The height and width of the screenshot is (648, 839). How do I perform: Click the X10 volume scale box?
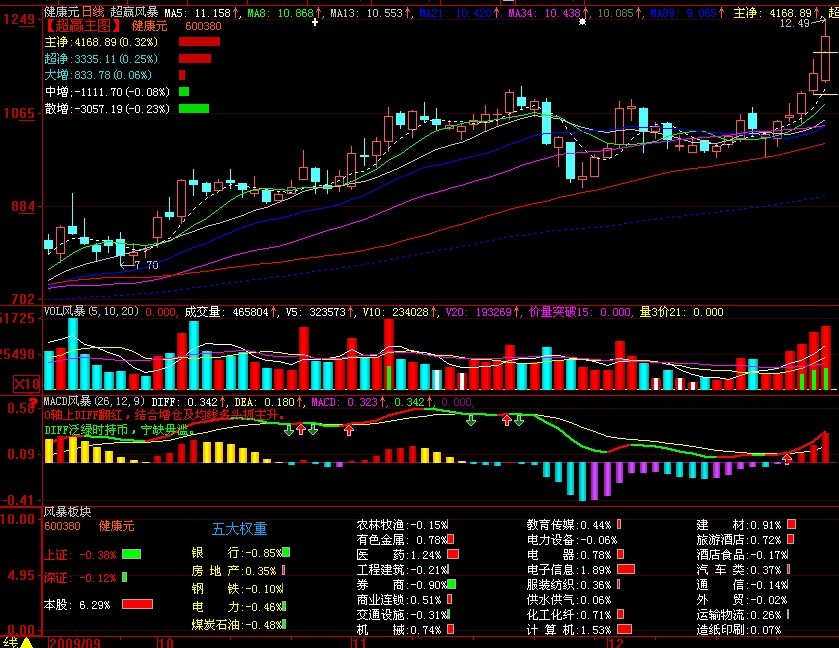[x=26, y=383]
